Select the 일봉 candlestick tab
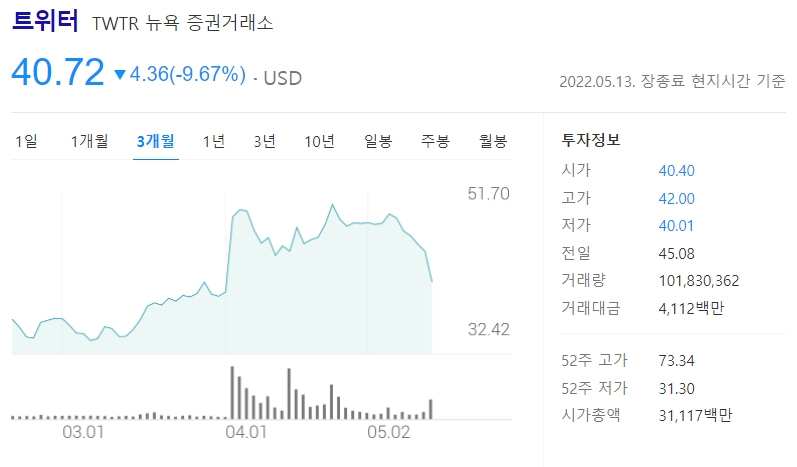 pyautogui.click(x=378, y=141)
